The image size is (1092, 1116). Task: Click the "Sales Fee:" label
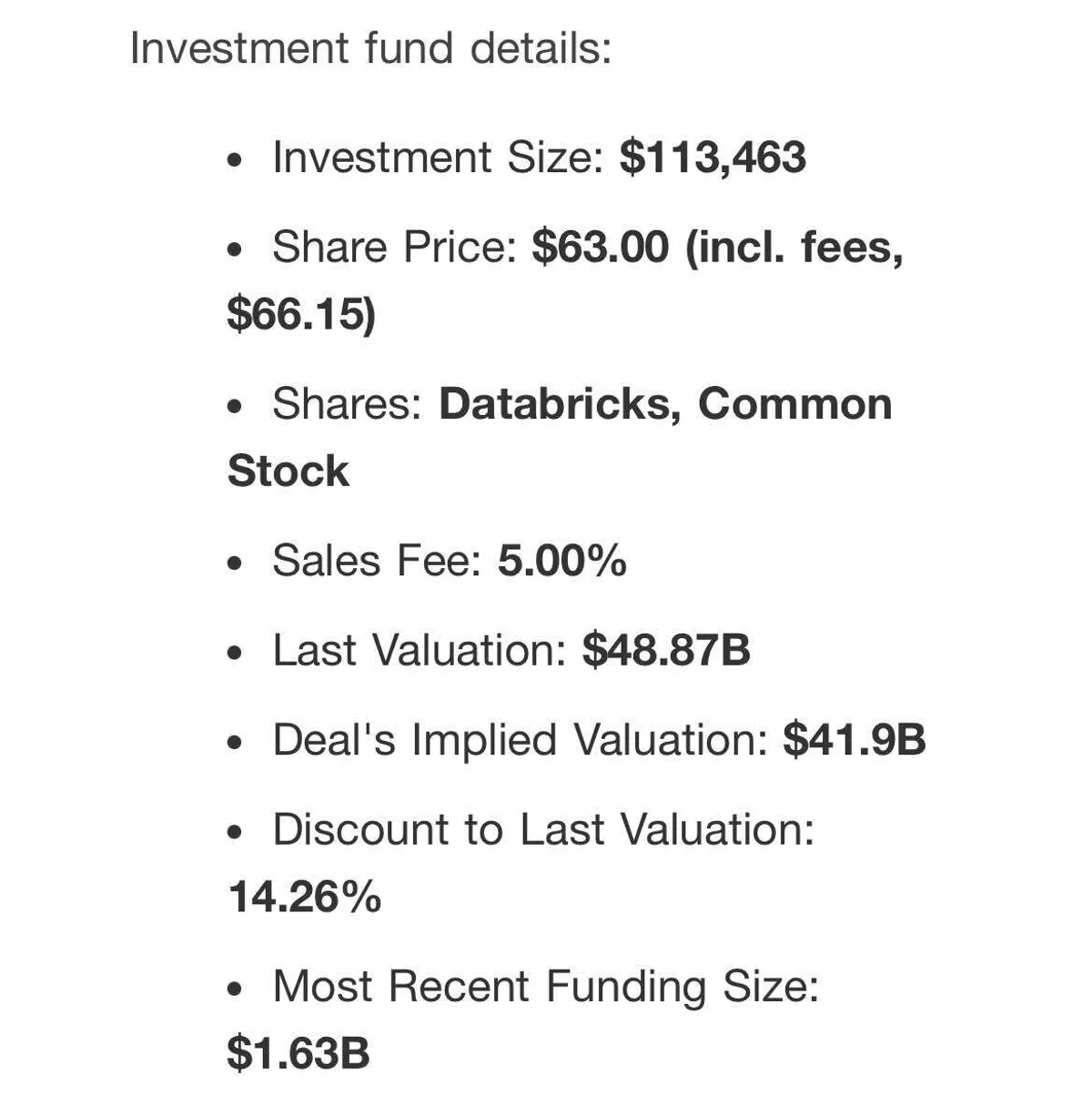377,561
